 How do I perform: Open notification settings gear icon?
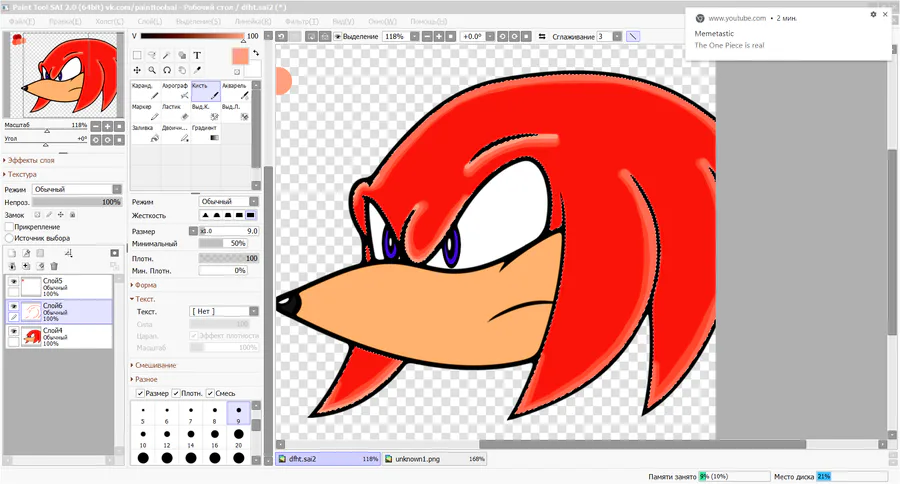coord(873,14)
